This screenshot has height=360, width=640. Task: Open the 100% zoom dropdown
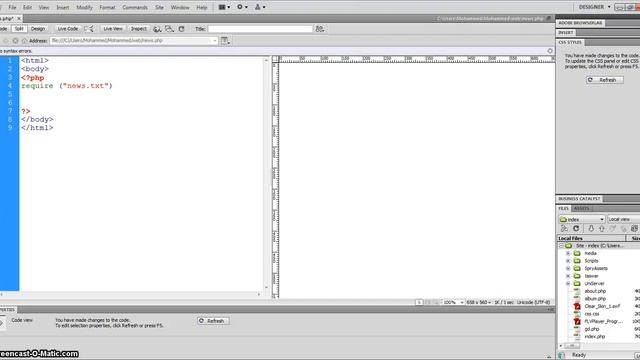pyautogui.click(x=453, y=302)
